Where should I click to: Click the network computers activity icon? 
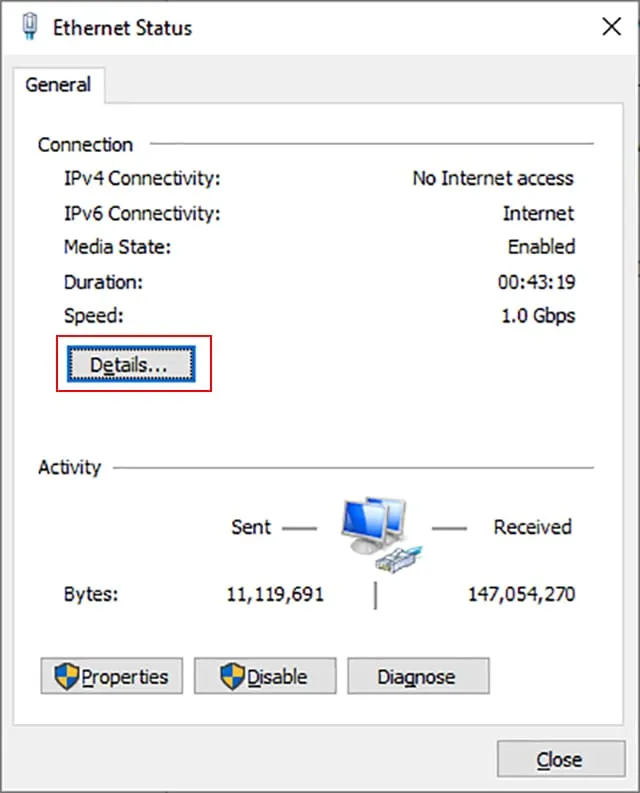[x=376, y=526]
